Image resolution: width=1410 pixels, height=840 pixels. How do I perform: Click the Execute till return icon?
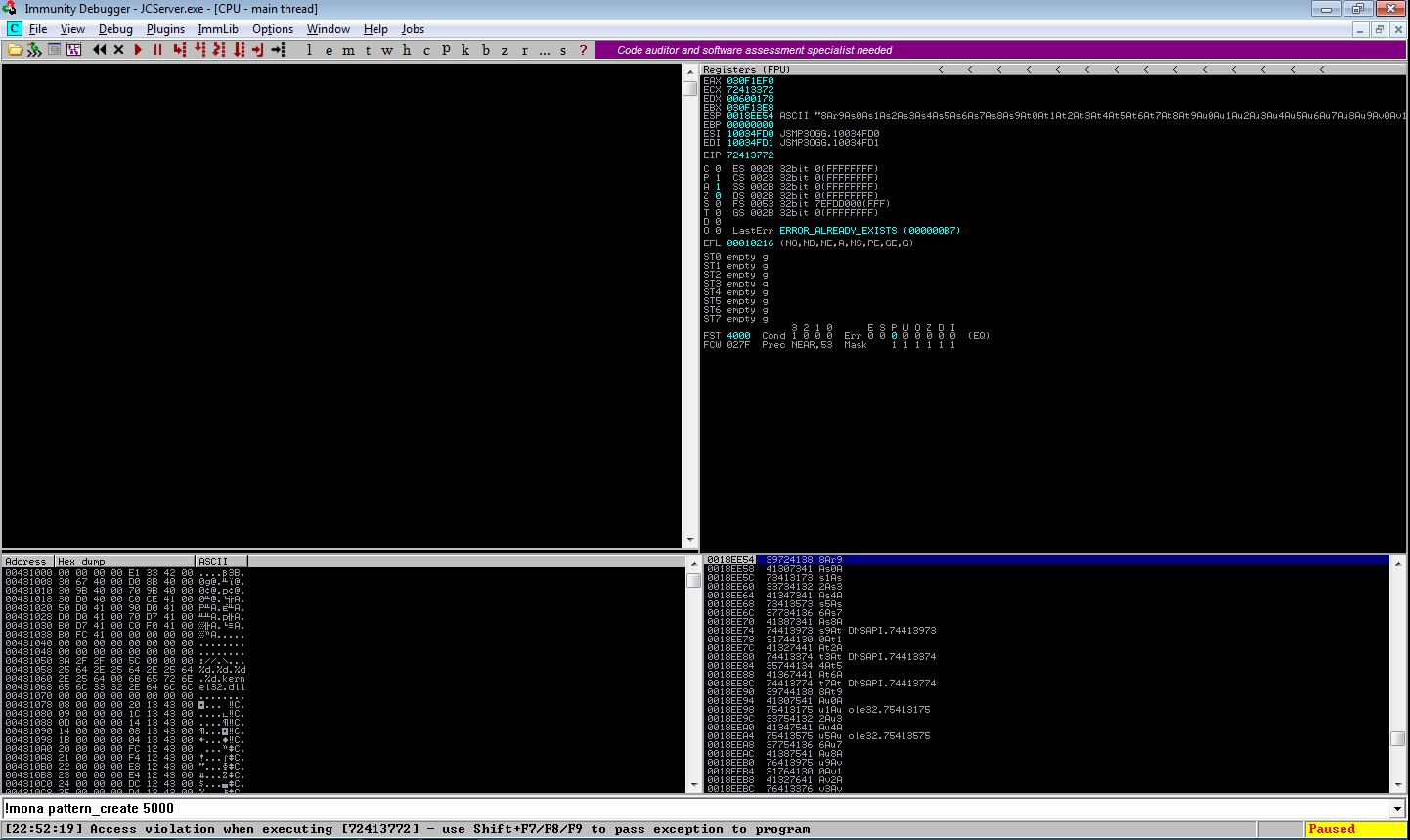(x=258, y=50)
